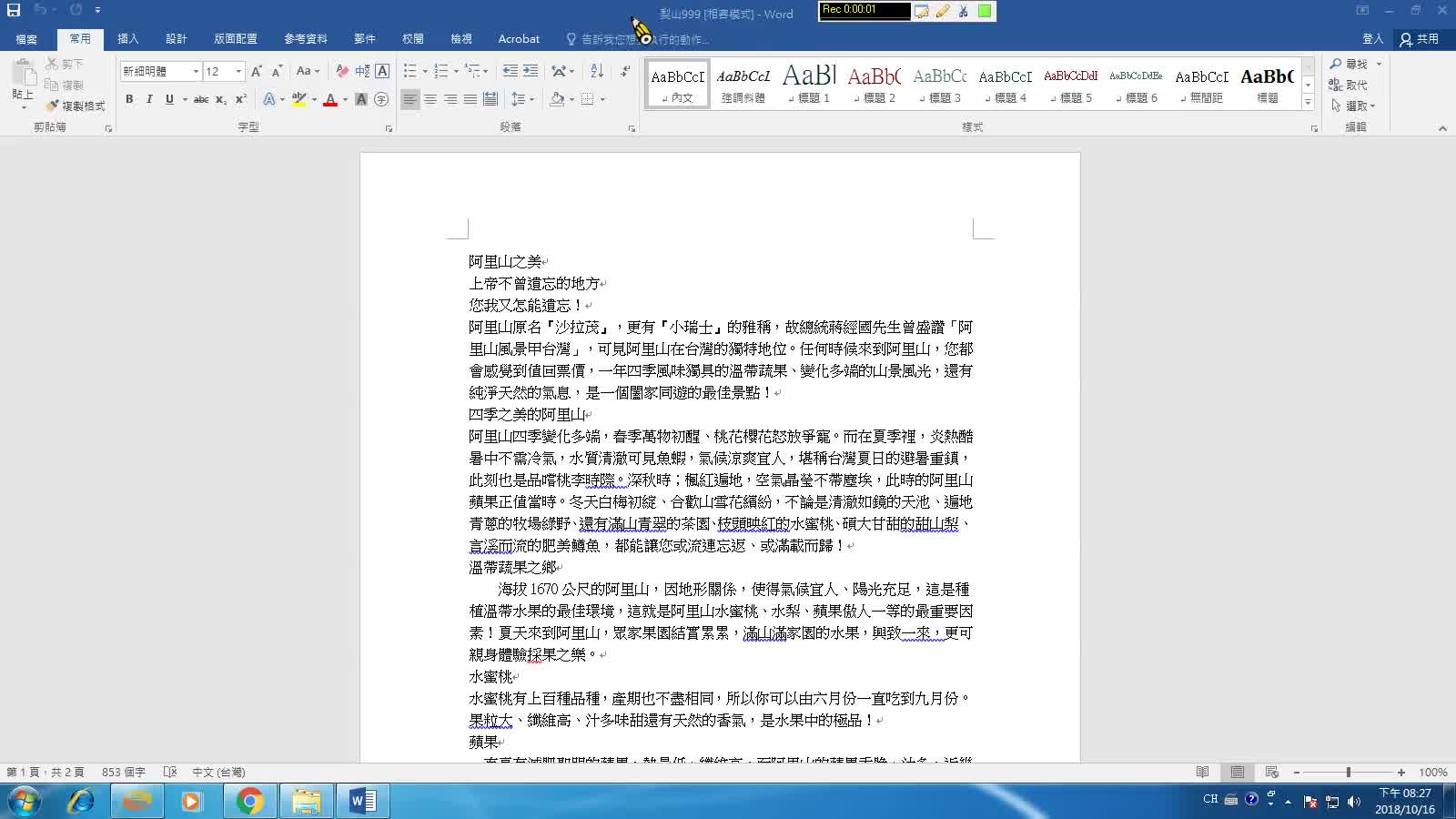Toggle character shading
Viewport: 1456px width, 819px height.
pos(361,99)
